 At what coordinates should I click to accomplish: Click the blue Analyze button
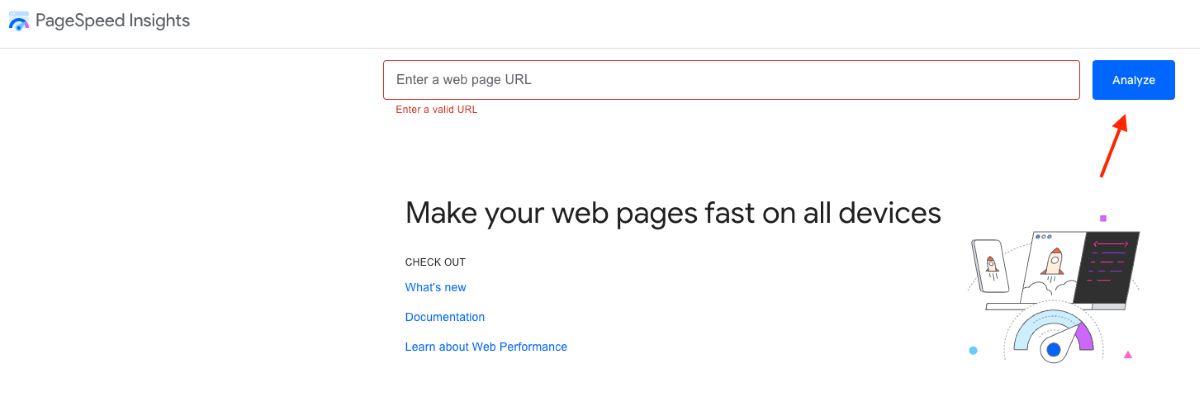[x=1133, y=80]
